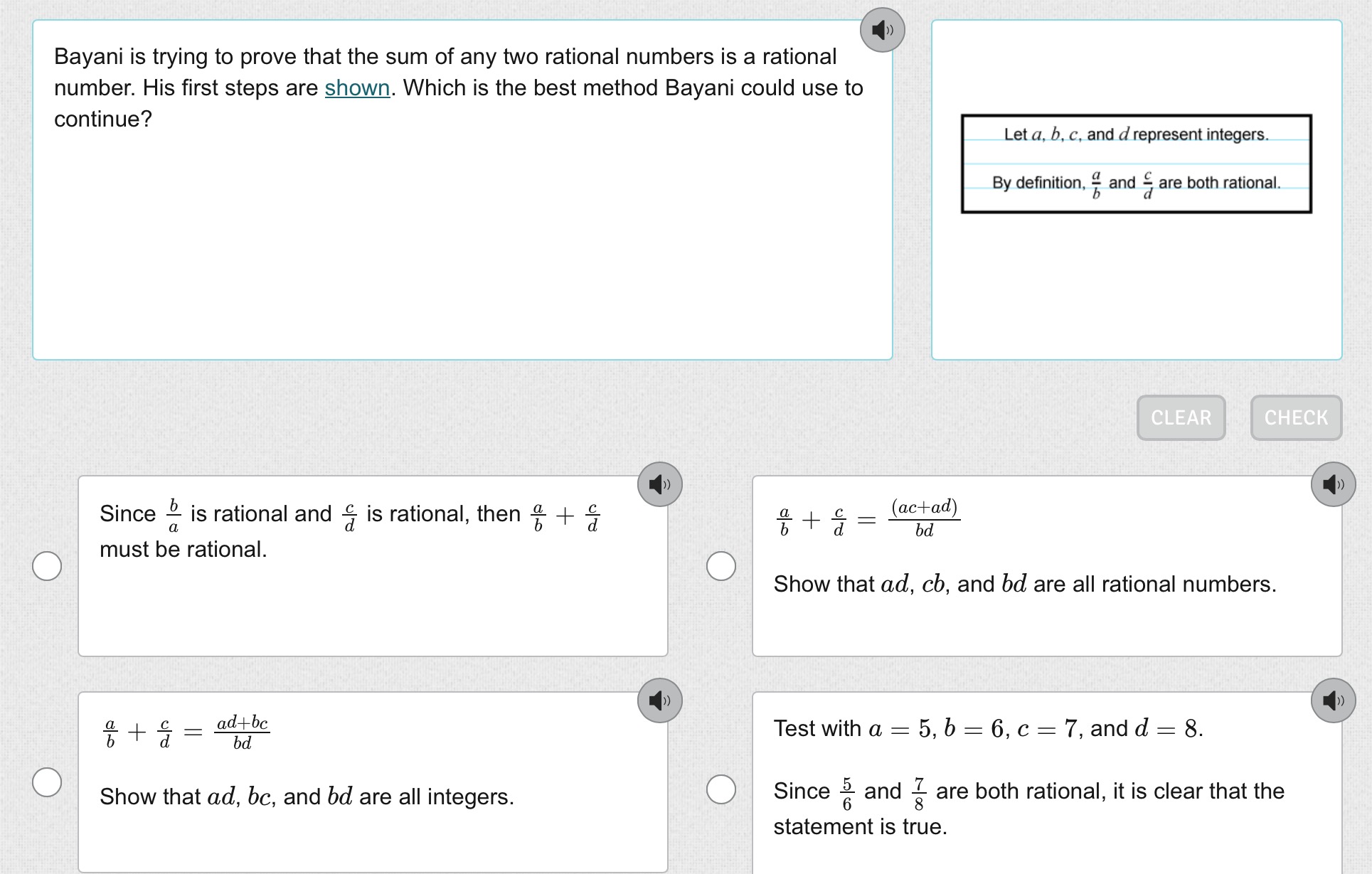Viewport: 1372px width, 874px height.
Task: Play audio for the (ad+bc)/bd answer
Action: click(659, 700)
